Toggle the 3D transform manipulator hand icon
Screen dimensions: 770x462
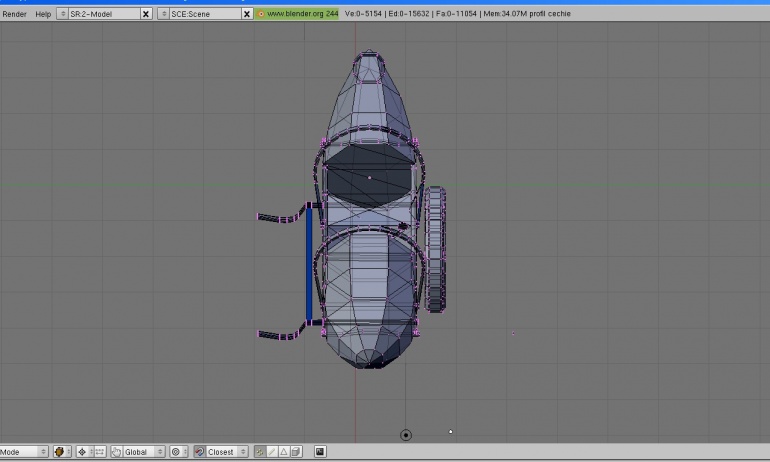[116, 452]
